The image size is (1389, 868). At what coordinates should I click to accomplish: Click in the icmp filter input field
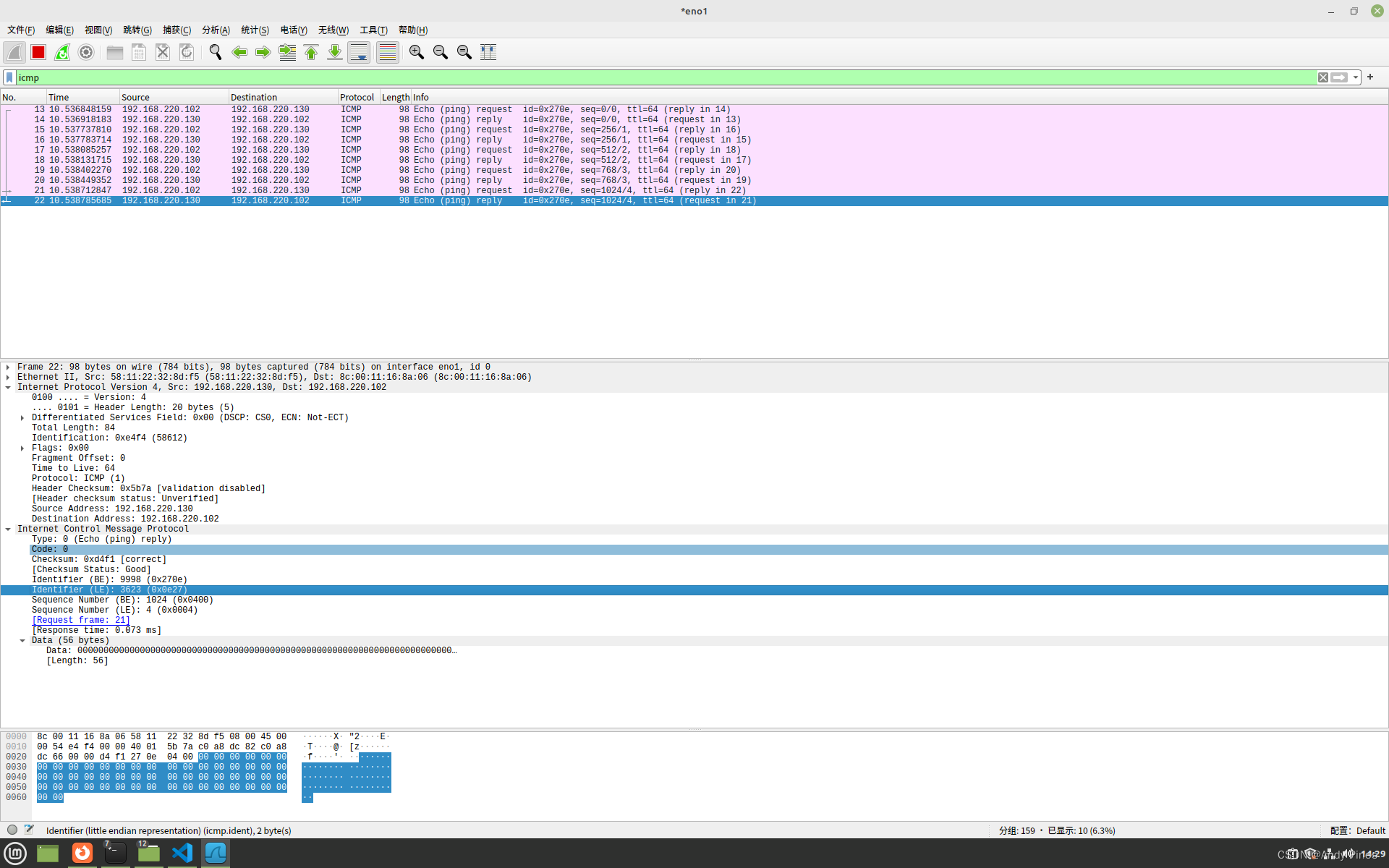coord(651,77)
